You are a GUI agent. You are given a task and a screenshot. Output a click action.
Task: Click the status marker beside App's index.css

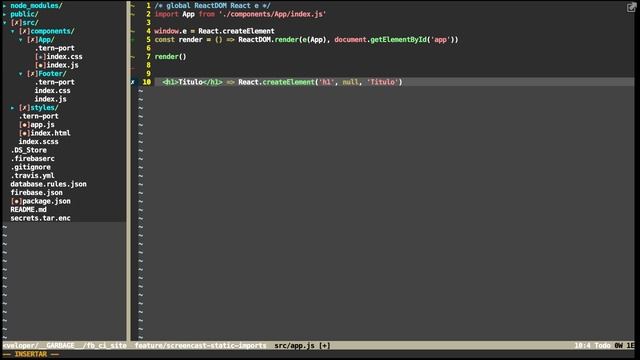point(40,57)
